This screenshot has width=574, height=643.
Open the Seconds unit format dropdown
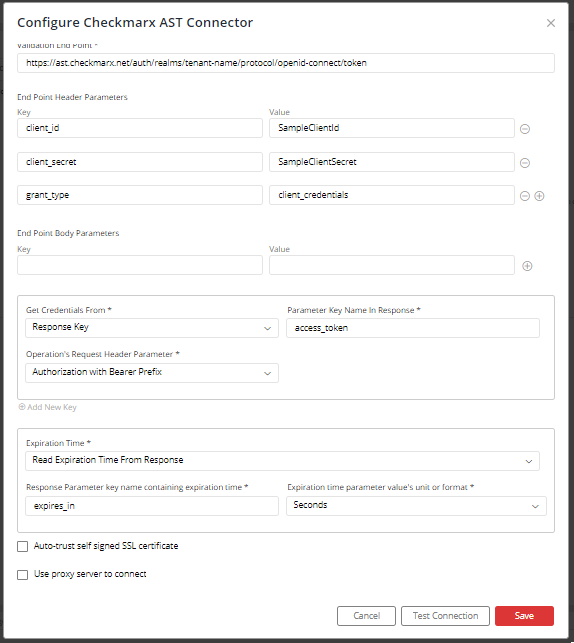[416, 506]
